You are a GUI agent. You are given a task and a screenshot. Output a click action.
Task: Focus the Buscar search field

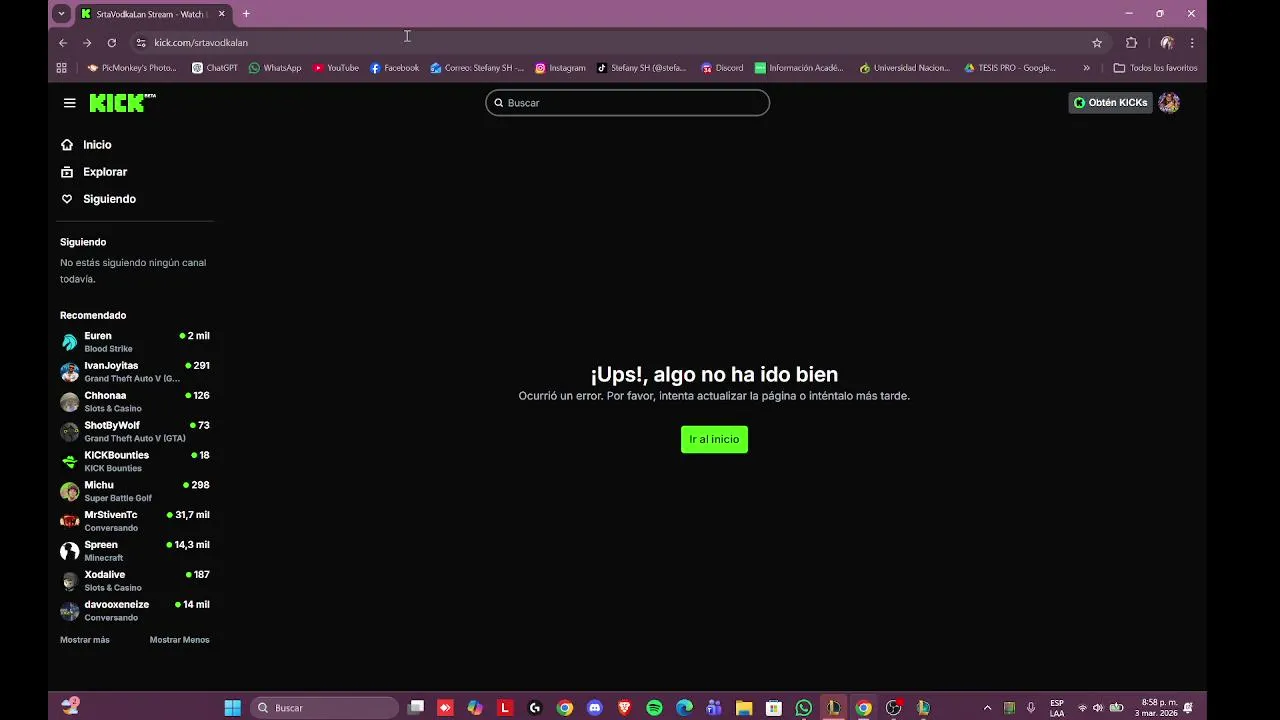click(627, 103)
